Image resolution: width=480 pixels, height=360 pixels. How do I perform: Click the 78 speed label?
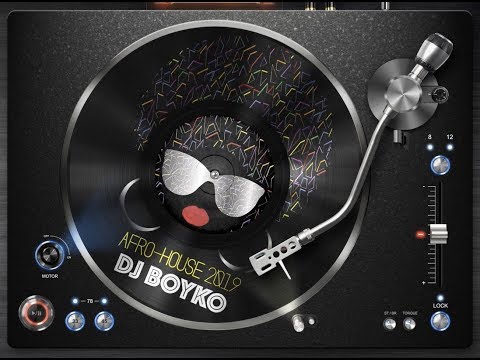pyautogui.click(x=90, y=301)
